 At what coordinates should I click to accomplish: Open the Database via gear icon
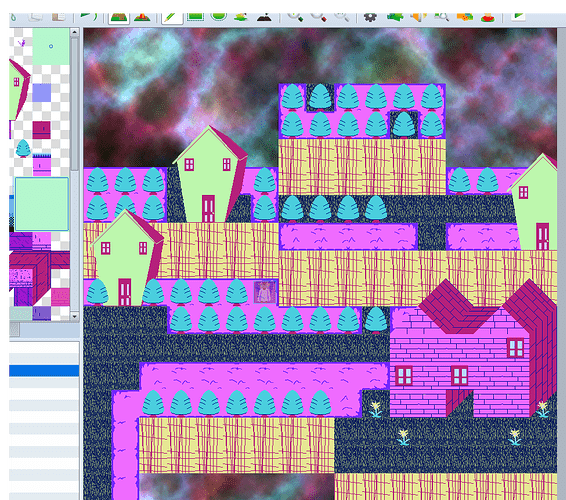click(x=370, y=17)
